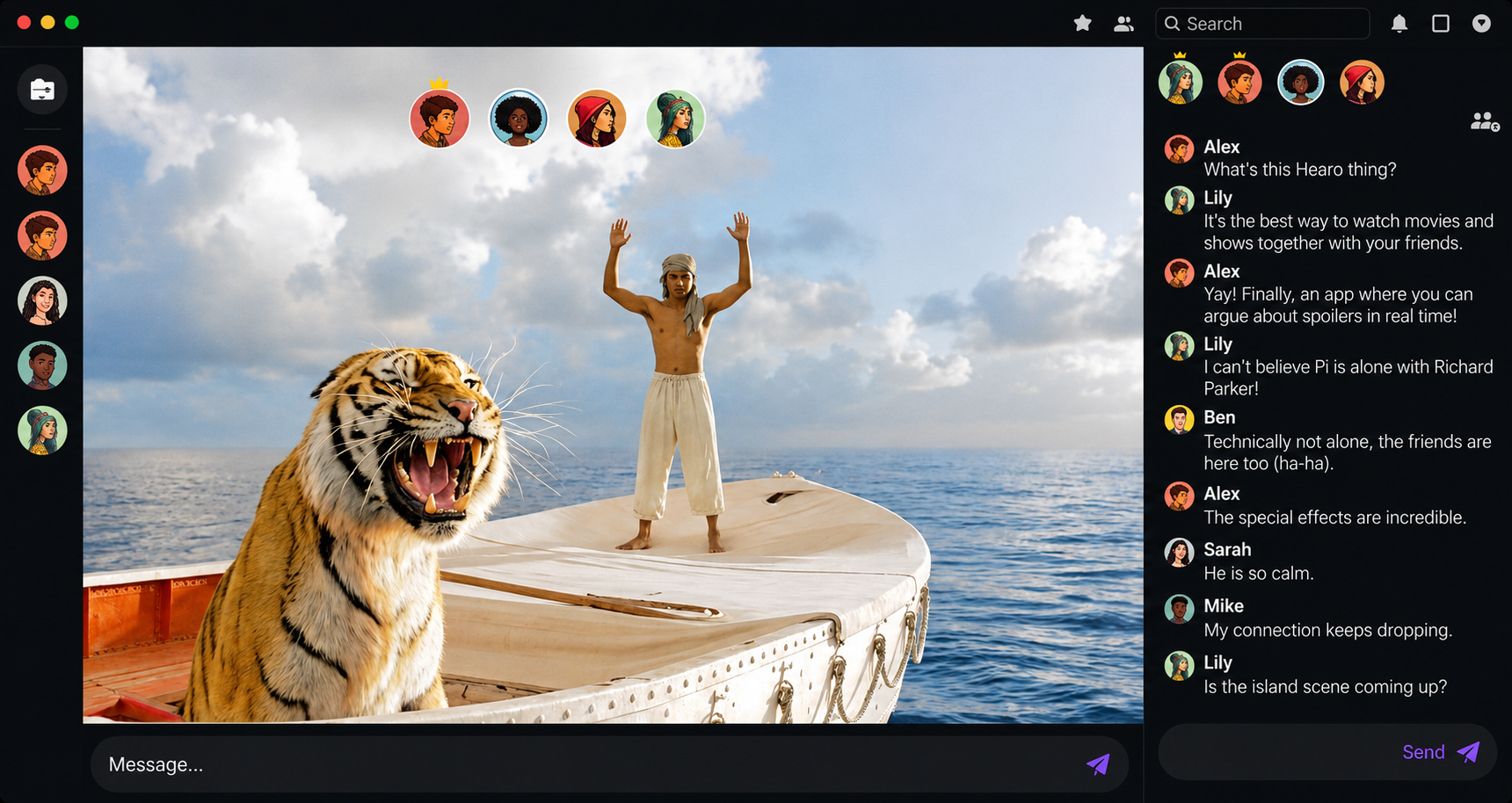
Task: Click the magnifying glass search icon
Action: click(1172, 24)
